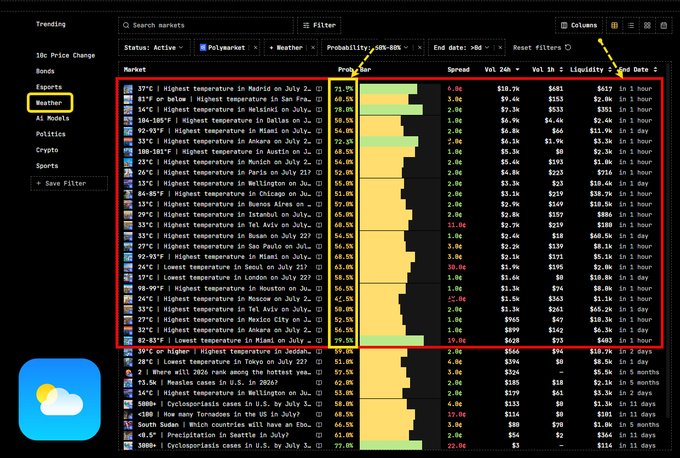This screenshot has width=680, height=458.
Task: Click the square icon beside the Seoul 24°C market
Action: pyautogui.click(x=319, y=267)
